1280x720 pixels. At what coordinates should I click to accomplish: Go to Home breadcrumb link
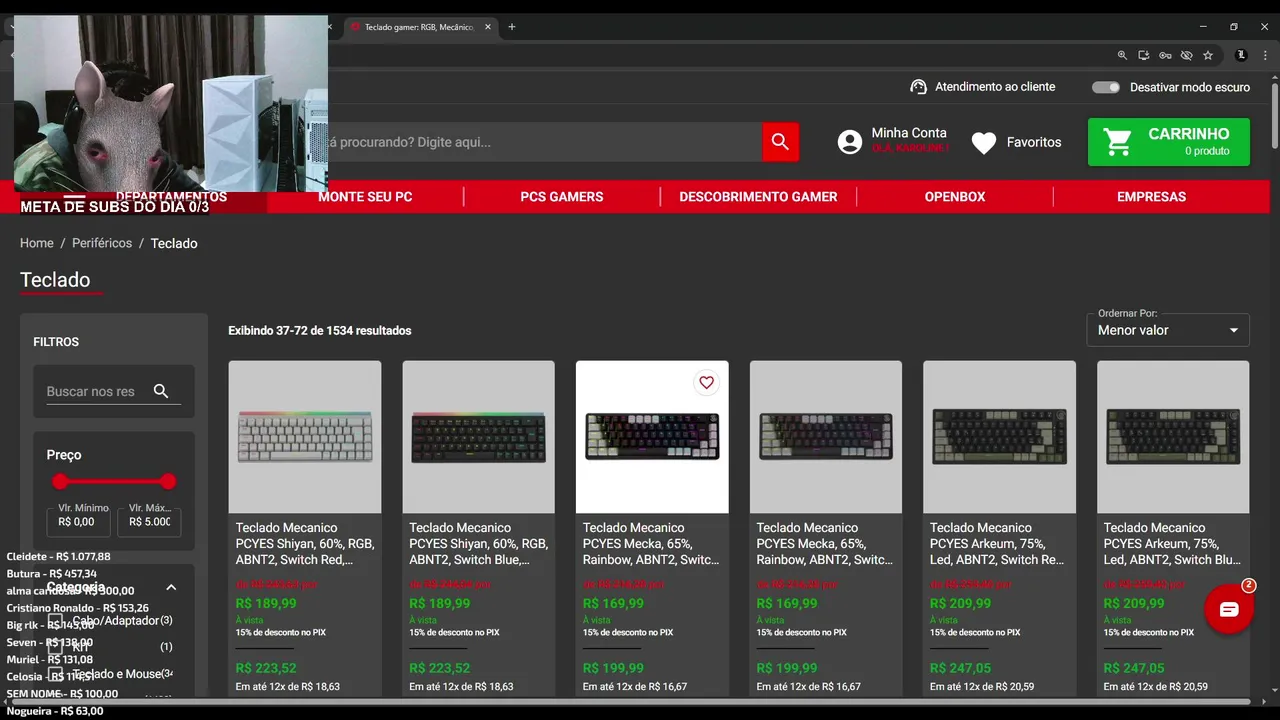[37, 243]
